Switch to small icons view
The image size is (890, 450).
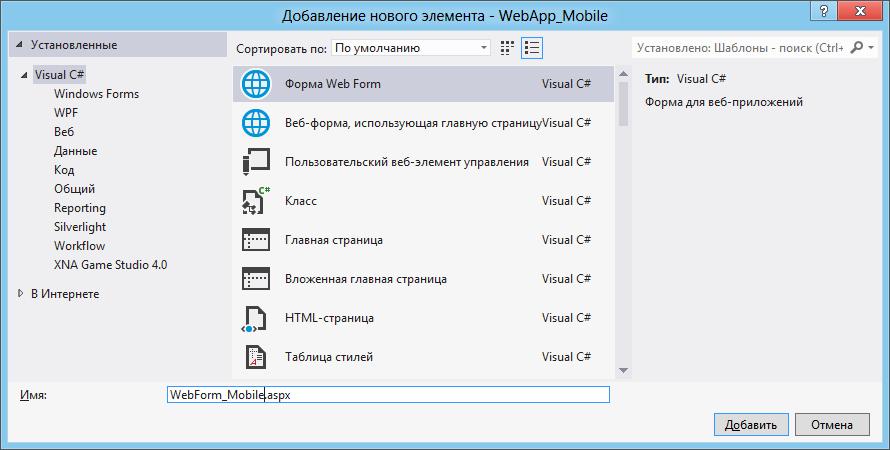(508, 47)
